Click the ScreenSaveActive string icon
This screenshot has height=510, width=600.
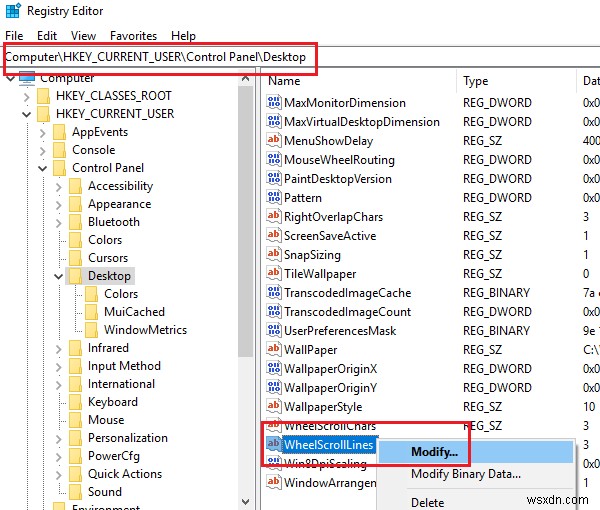[x=274, y=235]
